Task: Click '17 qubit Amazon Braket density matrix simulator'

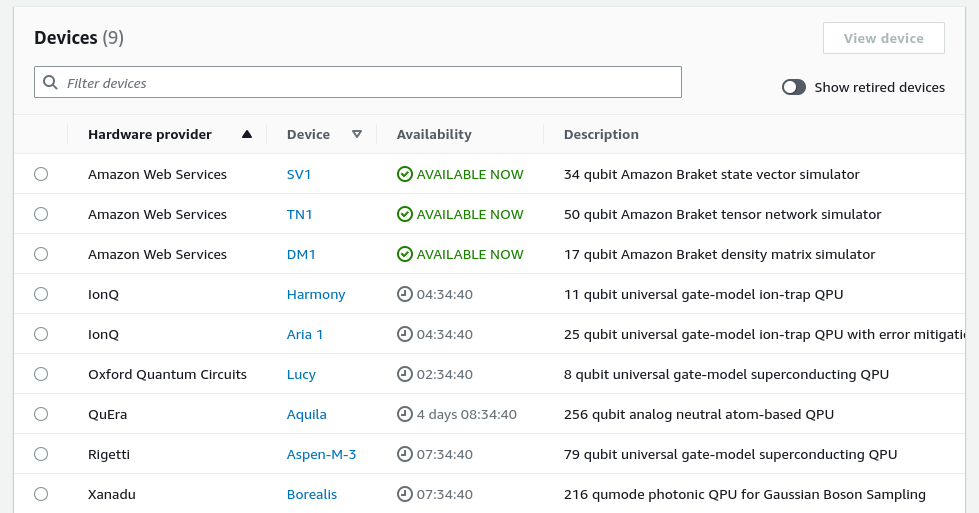Action: pos(719,254)
